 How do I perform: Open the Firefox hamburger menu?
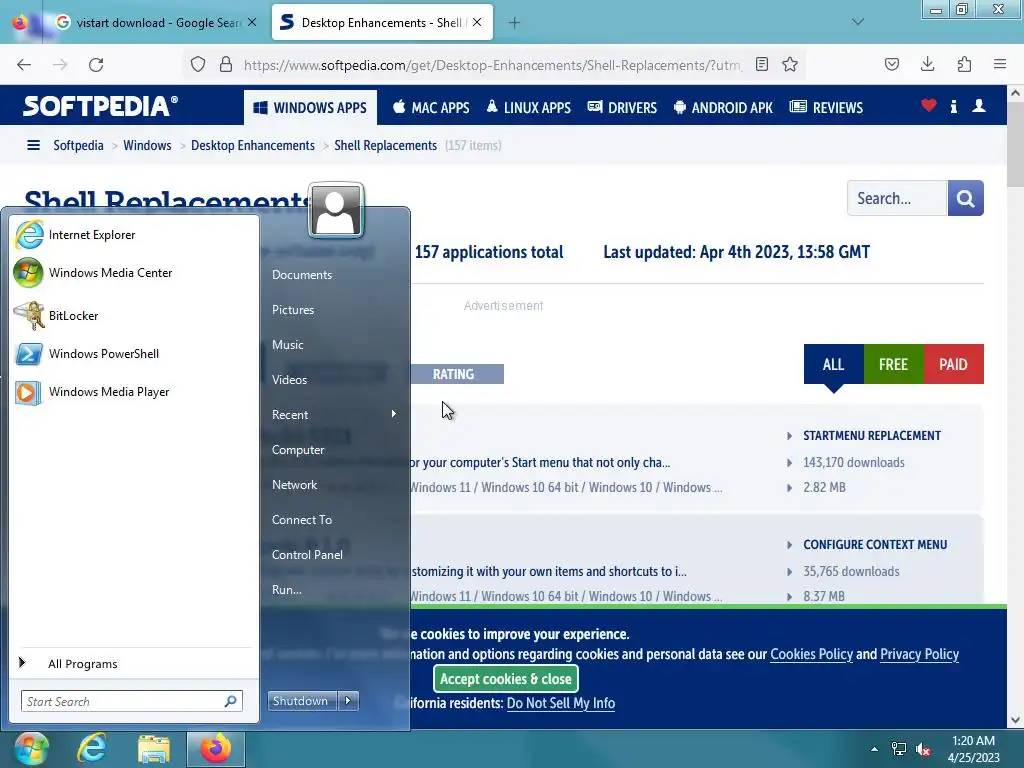1000,64
